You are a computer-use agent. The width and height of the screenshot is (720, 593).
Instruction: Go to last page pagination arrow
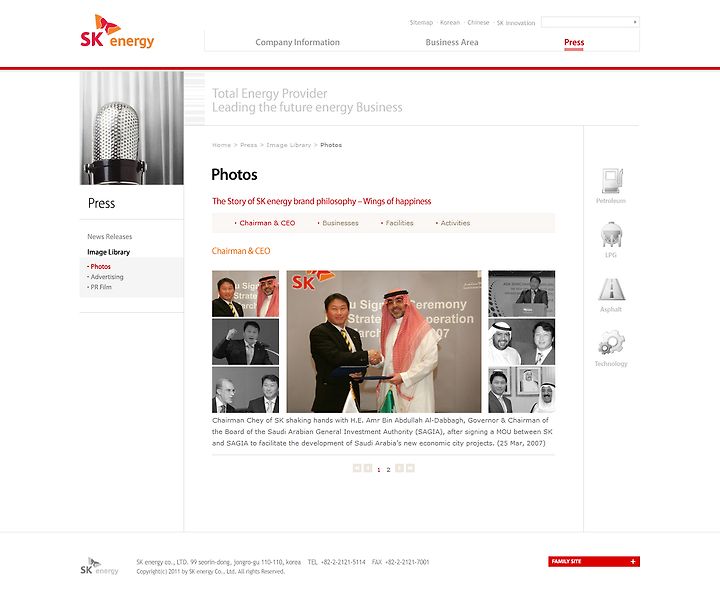[x=410, y=468]
